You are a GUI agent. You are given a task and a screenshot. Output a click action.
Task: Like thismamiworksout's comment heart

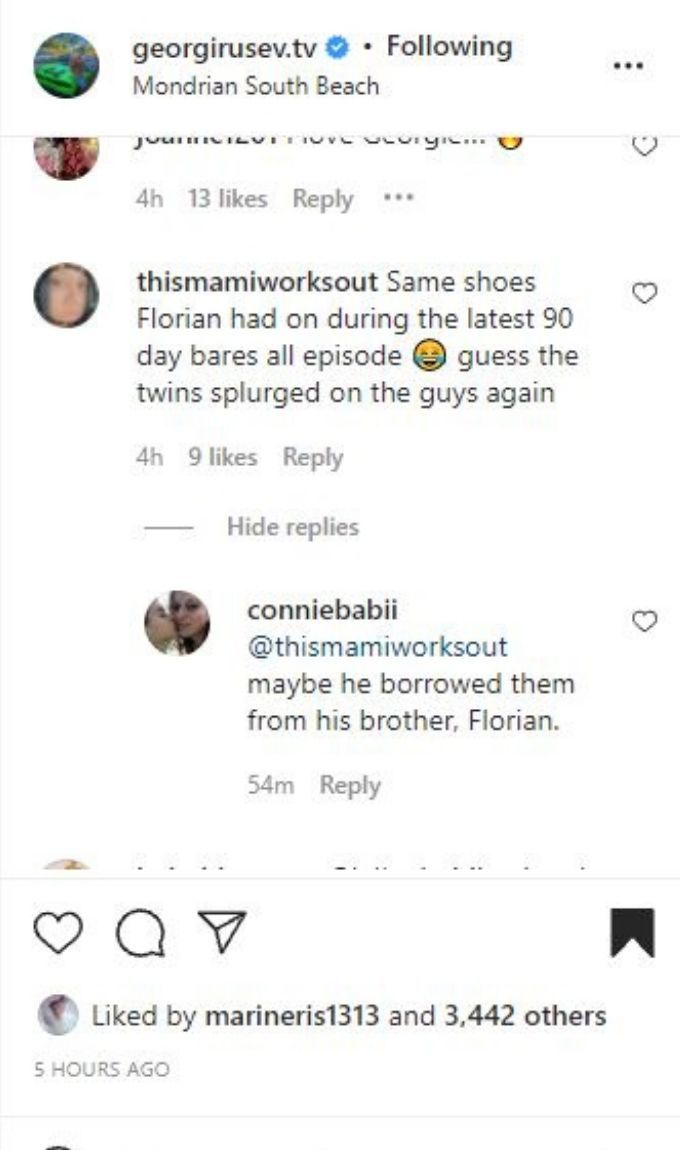click(644, 293)
